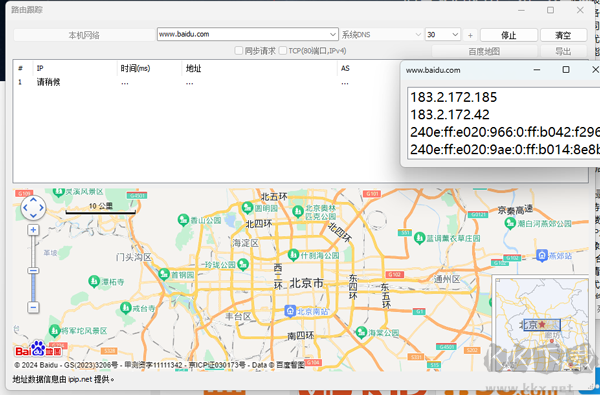Select row 1 请稍候 in the trace table
Screen dimensions: 600x395
click(207, 82)
